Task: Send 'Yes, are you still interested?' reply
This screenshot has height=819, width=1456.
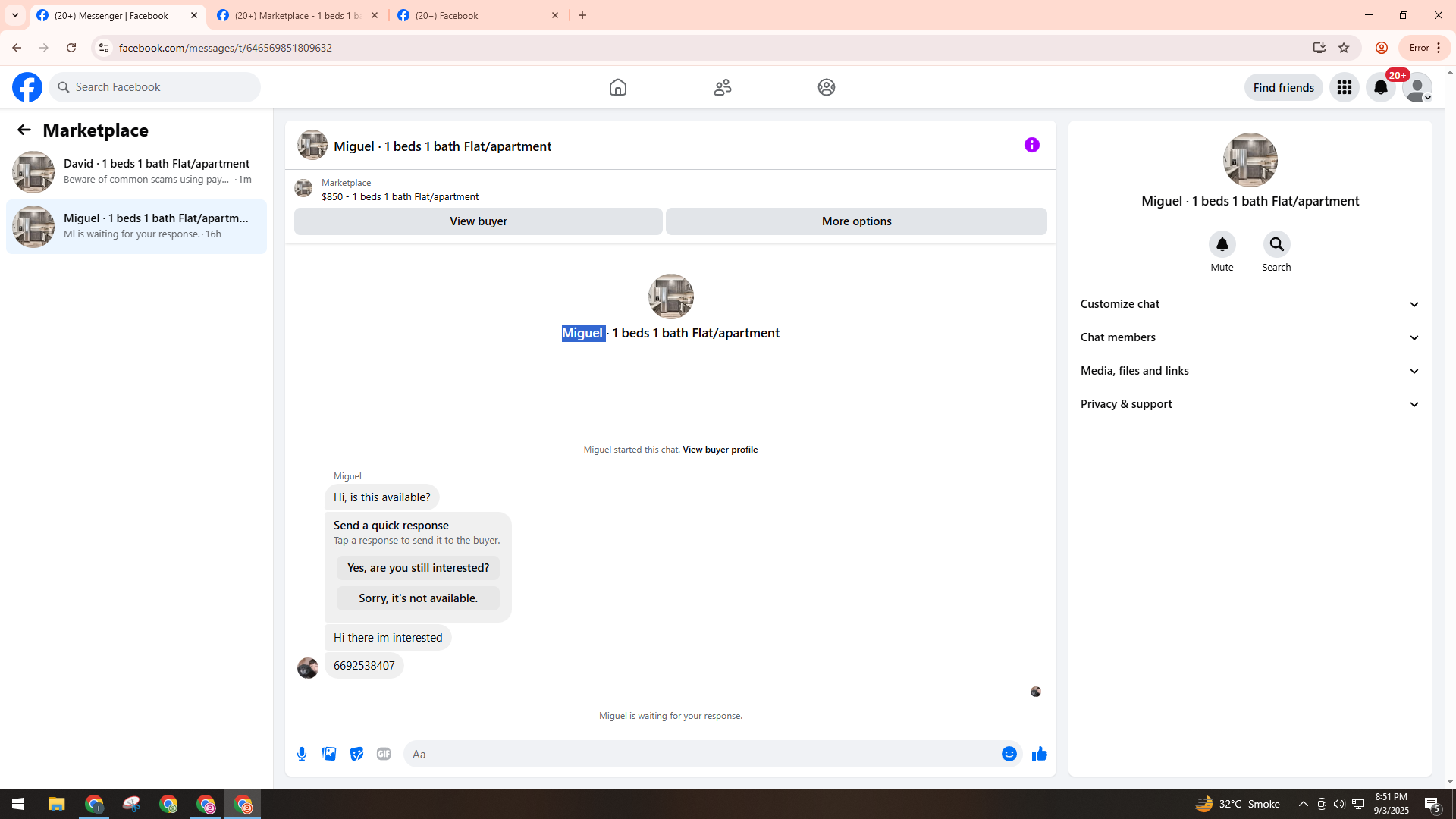Action: (x=419, y=568)
